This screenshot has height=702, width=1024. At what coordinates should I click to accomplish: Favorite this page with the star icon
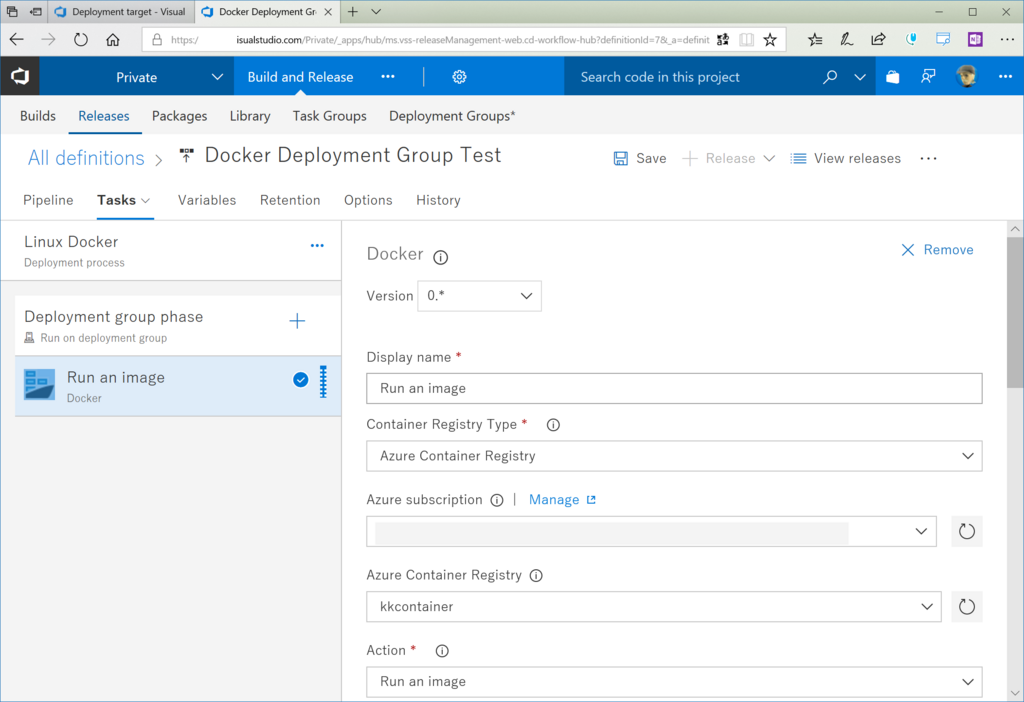tap(770, 40)
